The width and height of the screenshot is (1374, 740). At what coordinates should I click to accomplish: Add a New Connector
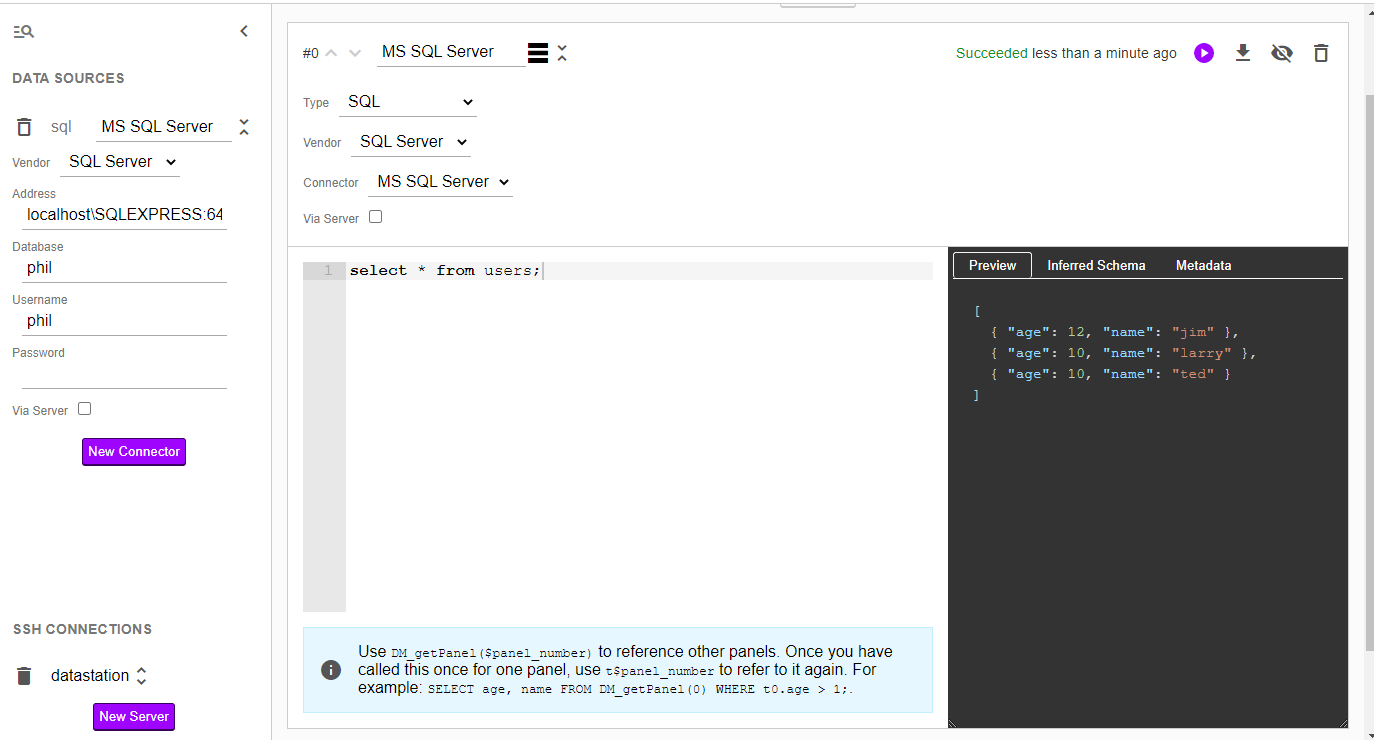pos(134,452)
